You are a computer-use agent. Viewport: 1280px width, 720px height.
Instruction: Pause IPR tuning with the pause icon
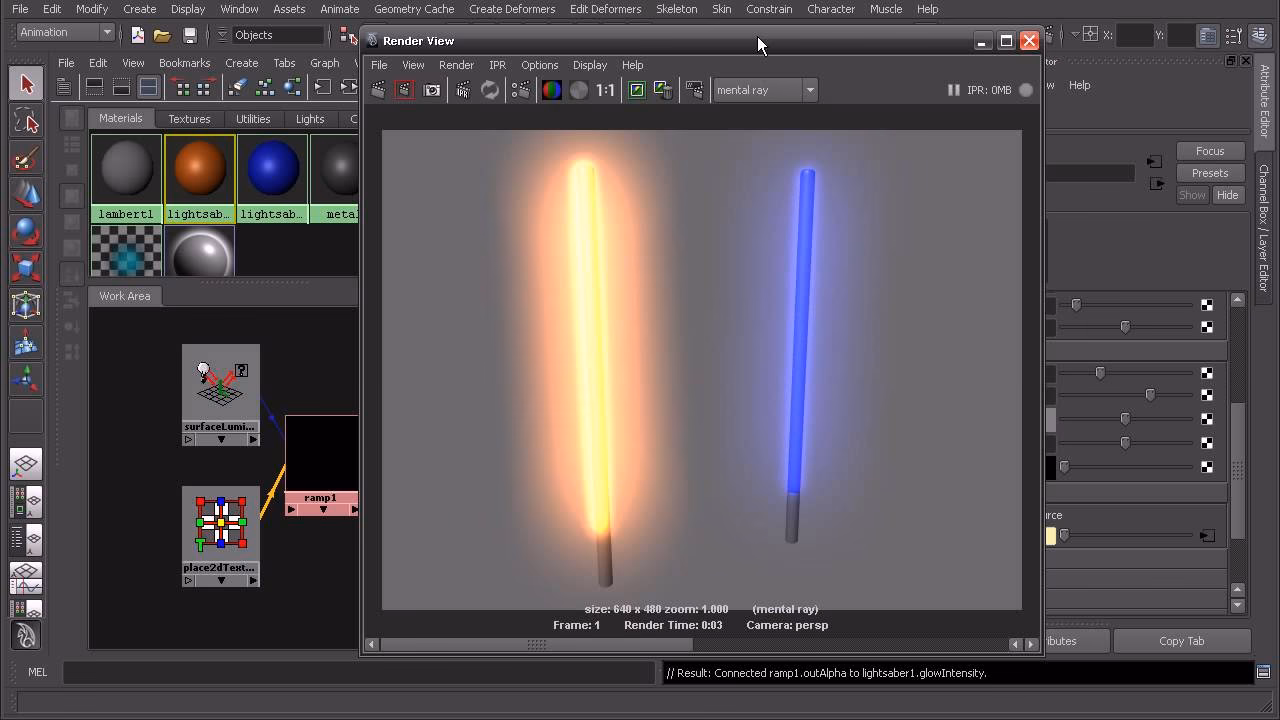tap(953, 90)
